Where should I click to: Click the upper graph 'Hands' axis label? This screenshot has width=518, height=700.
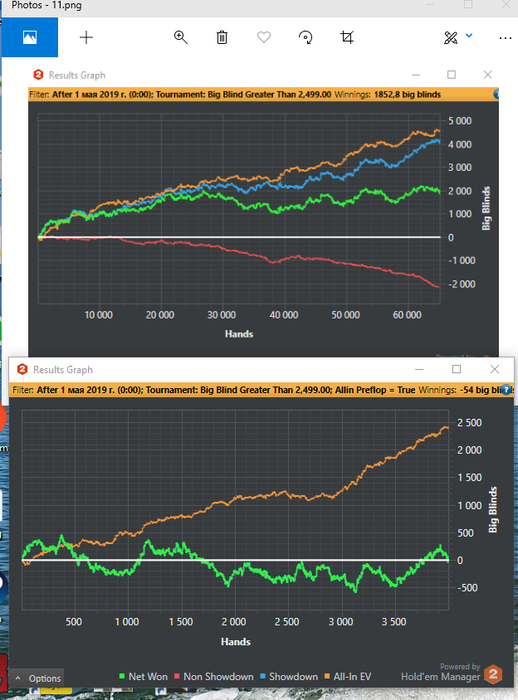pos(239,333)
